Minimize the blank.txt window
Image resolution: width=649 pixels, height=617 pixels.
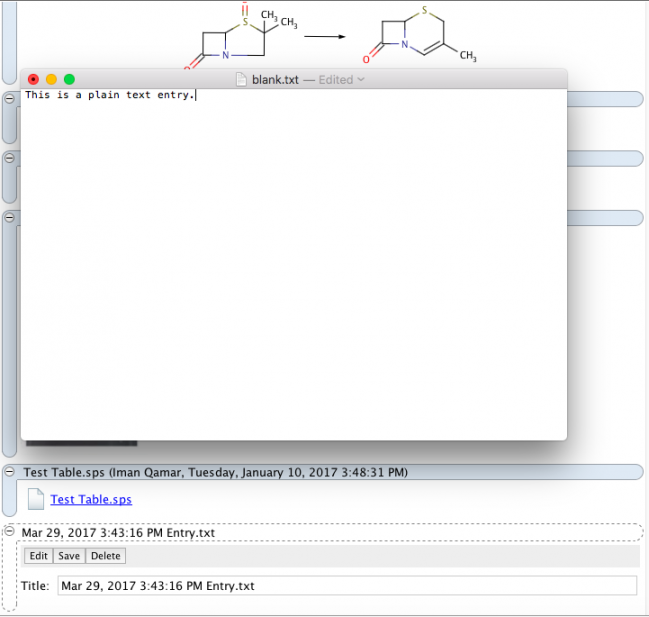point(51,79)
